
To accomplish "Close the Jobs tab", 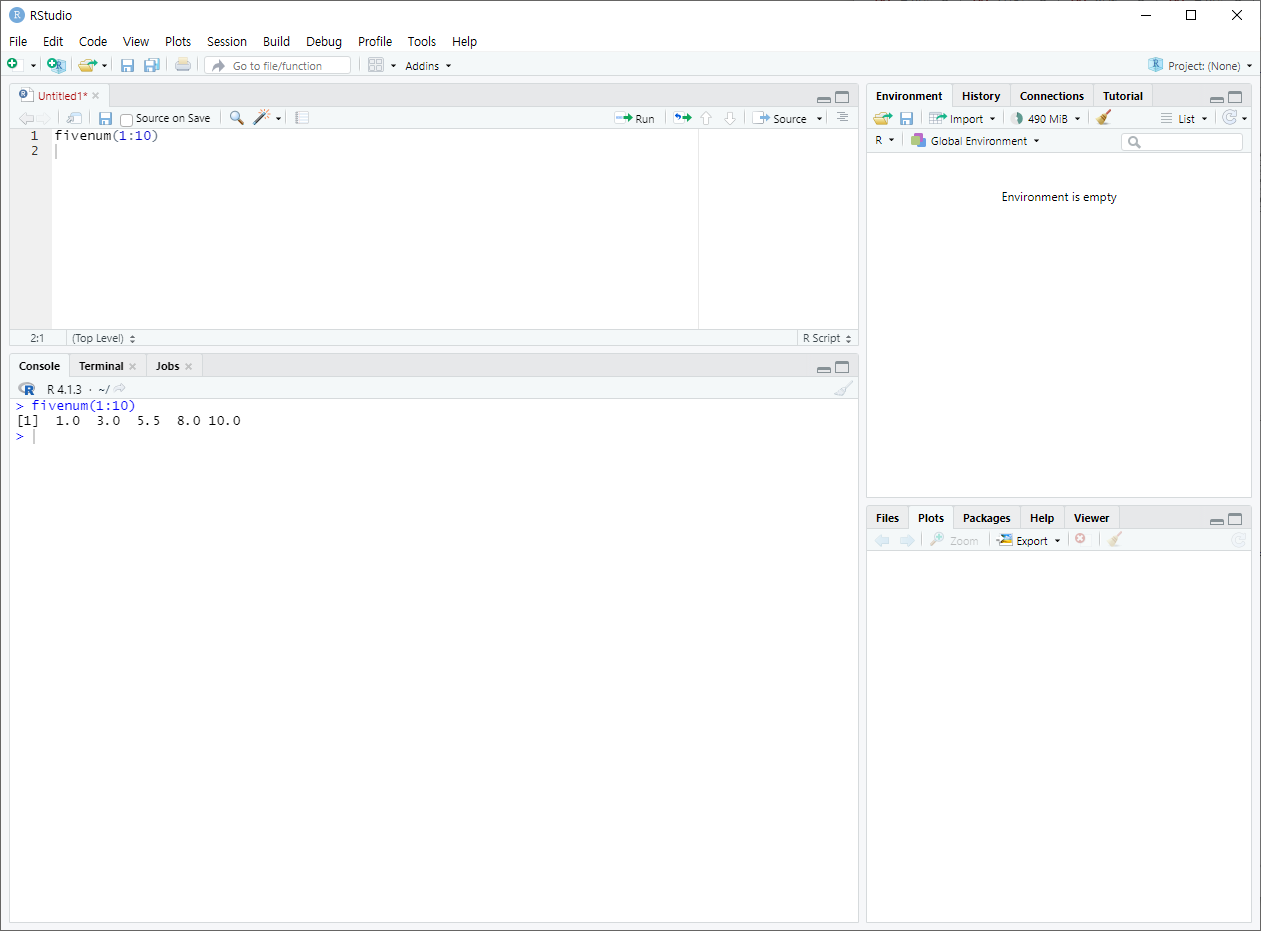I will point(188,366).
